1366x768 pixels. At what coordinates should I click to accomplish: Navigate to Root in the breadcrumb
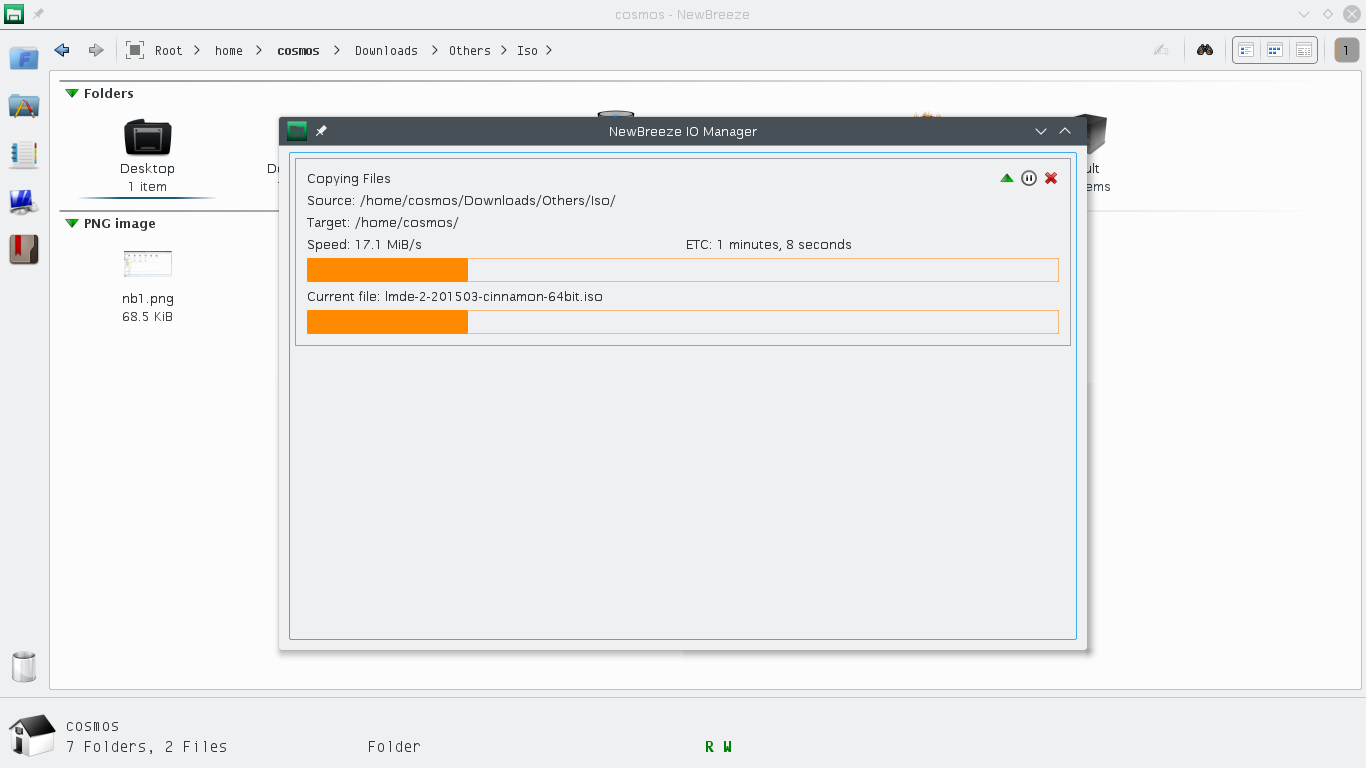169,50
